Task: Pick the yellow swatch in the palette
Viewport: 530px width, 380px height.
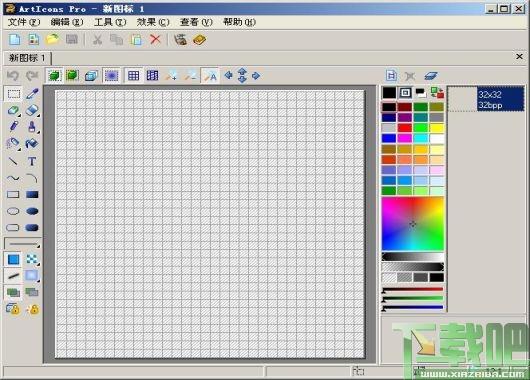Action: 437,128
